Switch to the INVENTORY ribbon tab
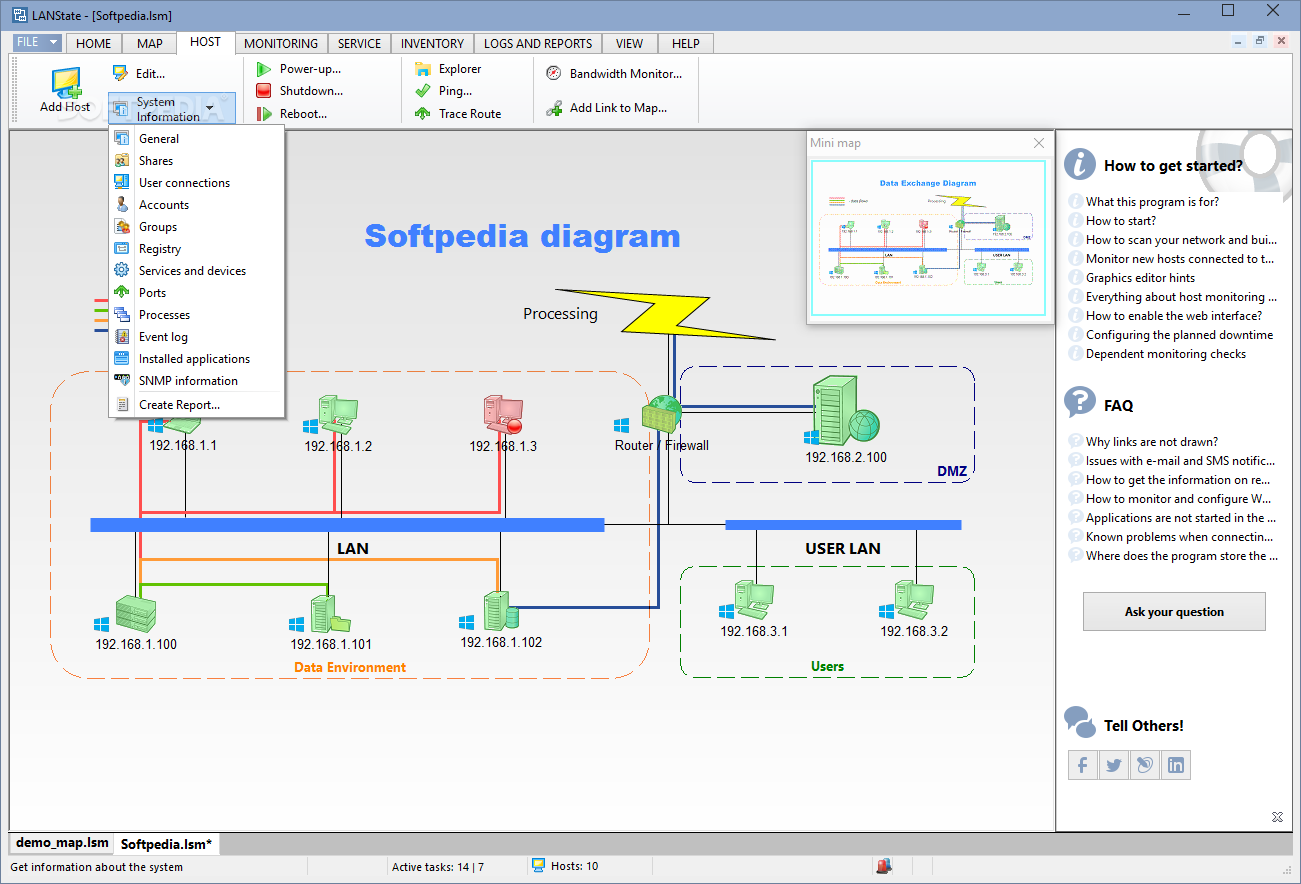Screen dimensions: 1301x884 coord(433,43)
